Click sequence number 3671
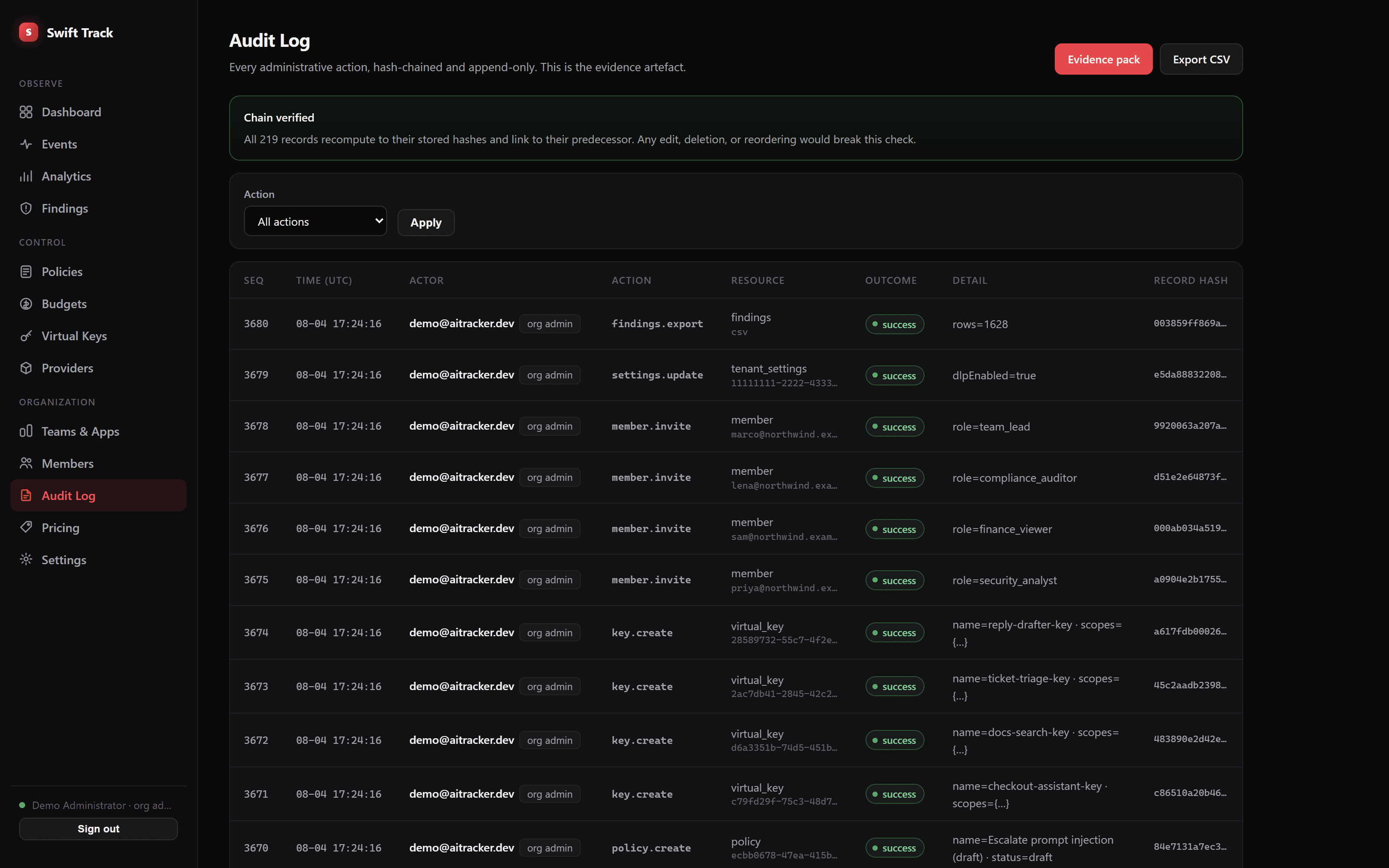1389x868 pixels. click(x=256, y=794)
